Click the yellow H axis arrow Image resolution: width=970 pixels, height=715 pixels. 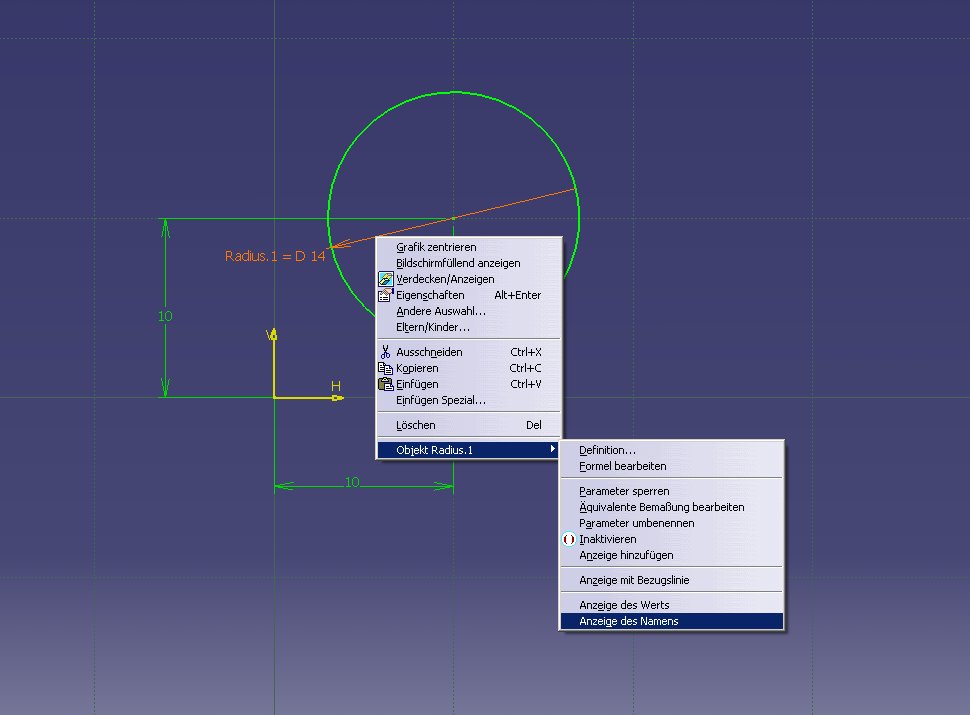click(x=336, y=398)
